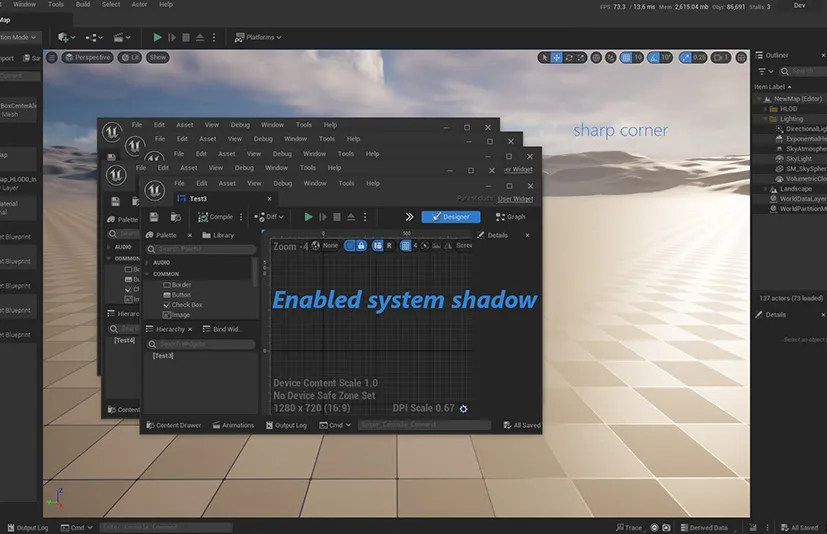Select Image widget in Test3 palette
The width and height of the screenshot is (827, 534).
[176, 315]
